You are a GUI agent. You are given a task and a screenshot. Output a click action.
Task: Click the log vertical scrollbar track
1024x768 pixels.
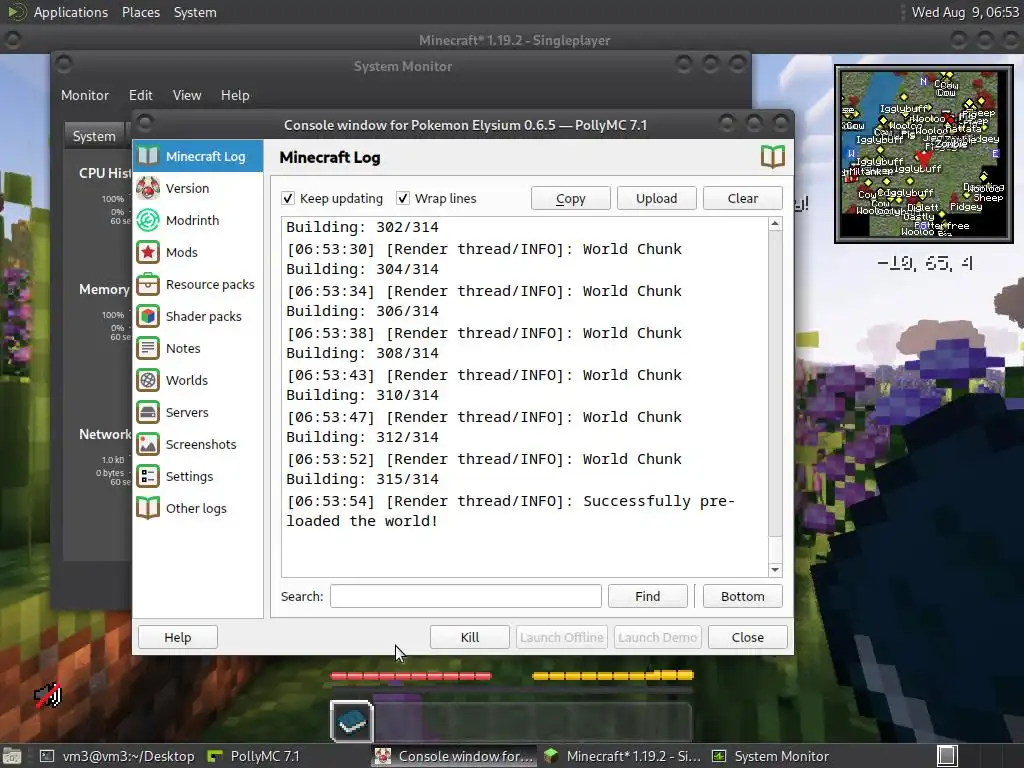(775, 397)
